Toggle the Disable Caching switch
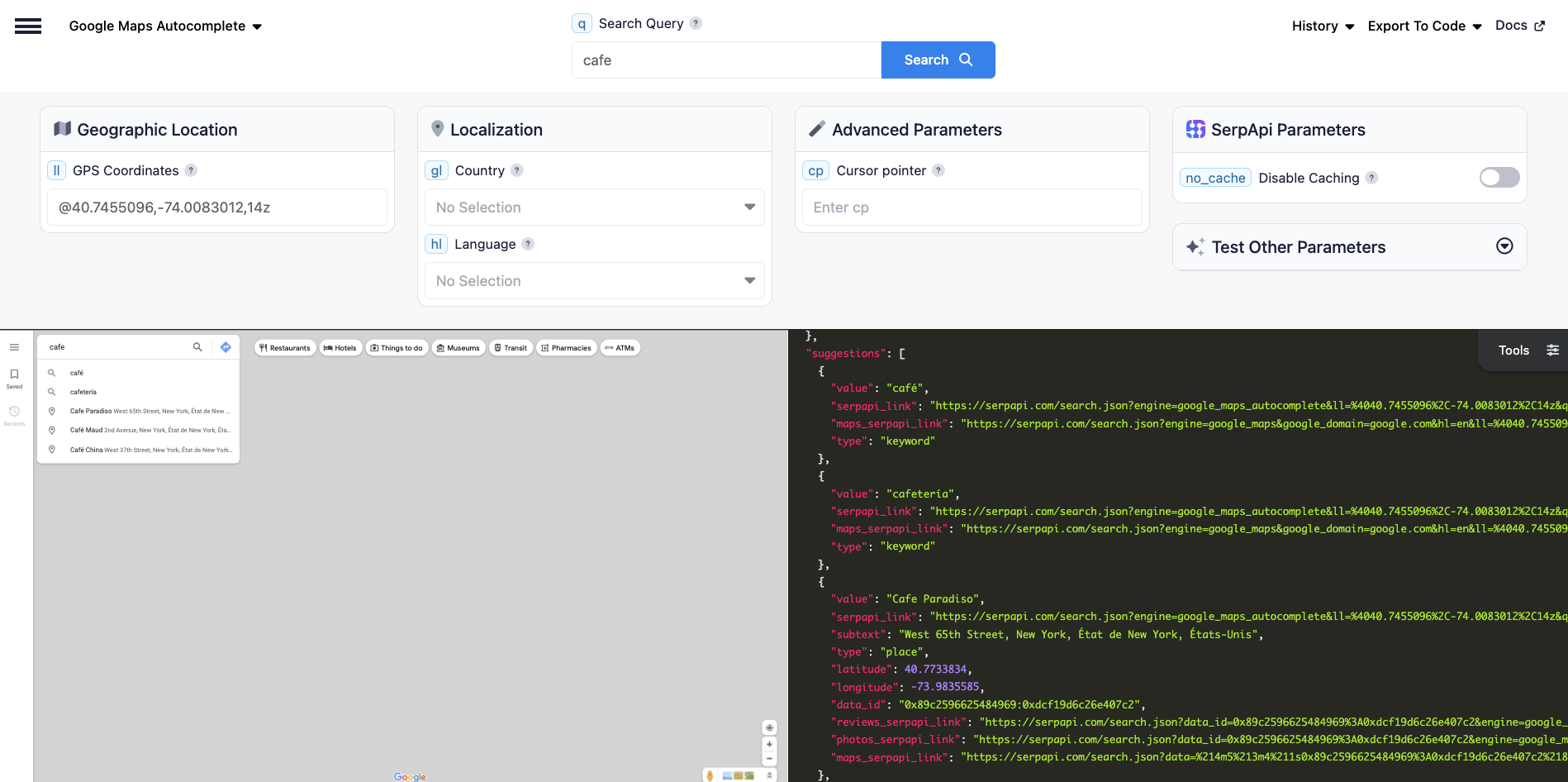The height and width of the screenshot is (782, 1568). click(1499, 178)
